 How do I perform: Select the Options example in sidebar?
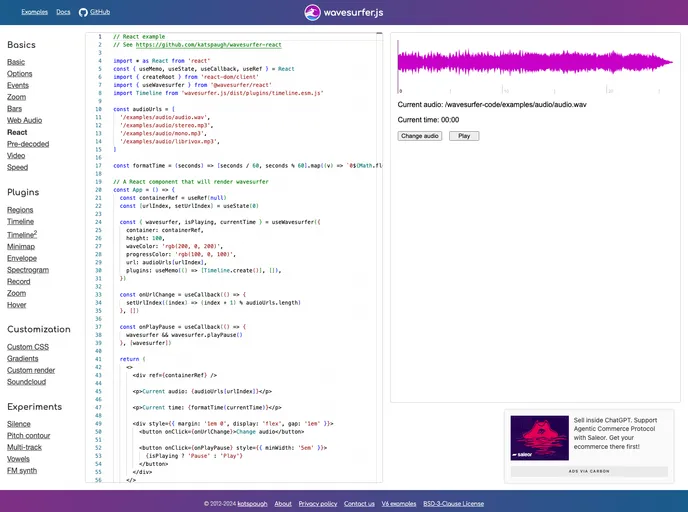tap(19, 74)
